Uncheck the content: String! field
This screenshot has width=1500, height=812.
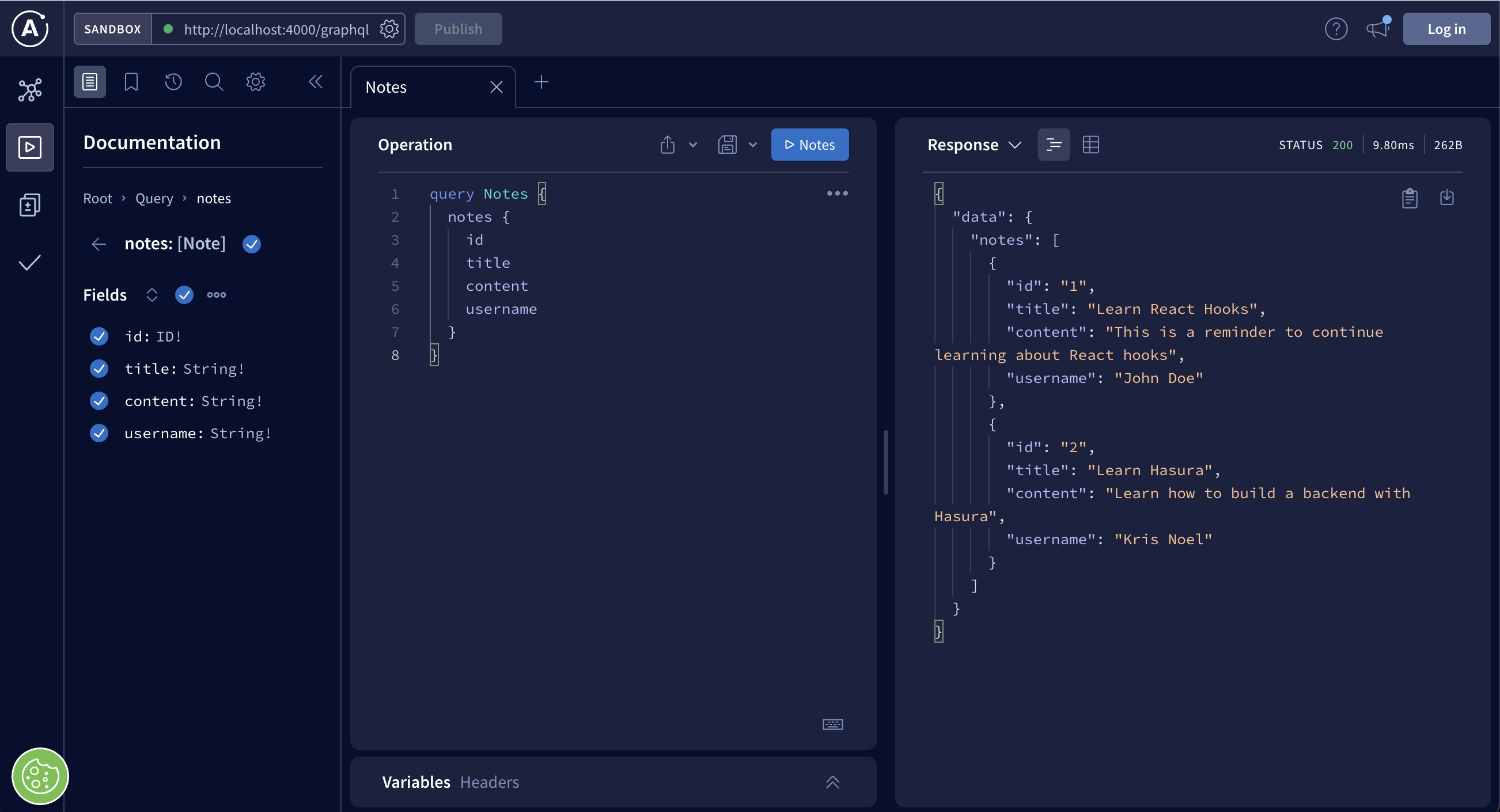point(99,401)
